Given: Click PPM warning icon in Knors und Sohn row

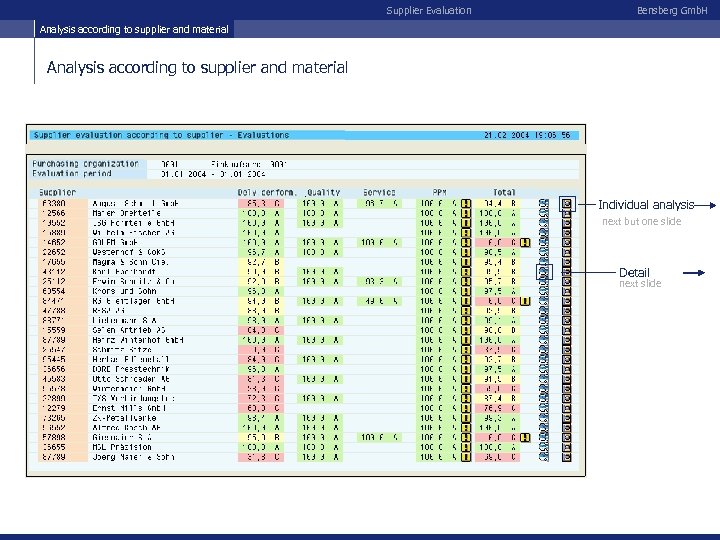Looking at the screenshot, I should [x=466, y=291].
